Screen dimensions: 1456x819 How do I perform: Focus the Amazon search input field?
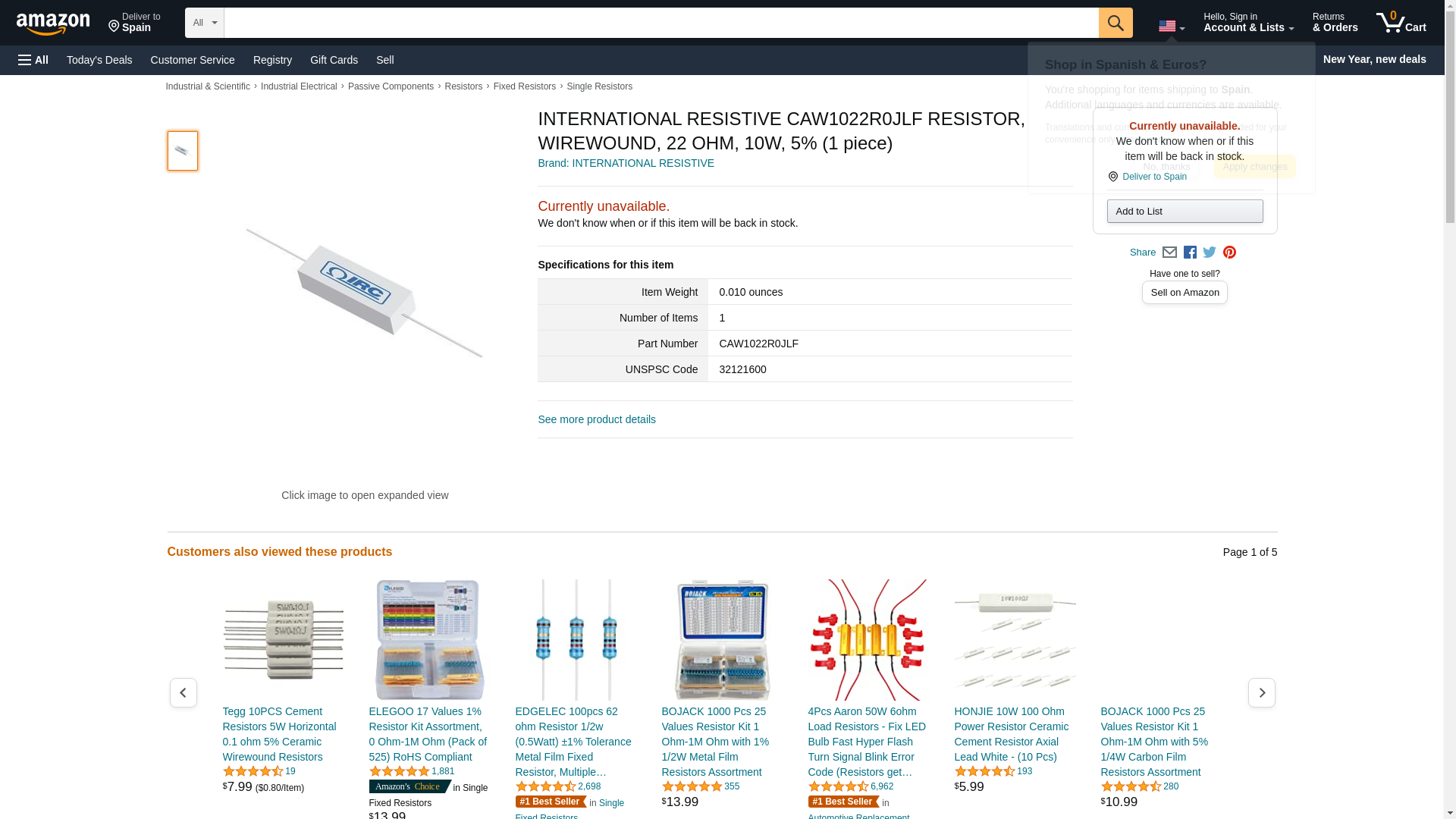click(661, 23)
